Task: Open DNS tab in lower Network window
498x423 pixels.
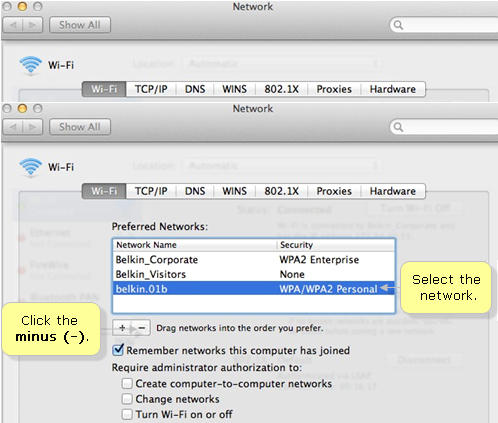Action: click(x=195, y=191)
